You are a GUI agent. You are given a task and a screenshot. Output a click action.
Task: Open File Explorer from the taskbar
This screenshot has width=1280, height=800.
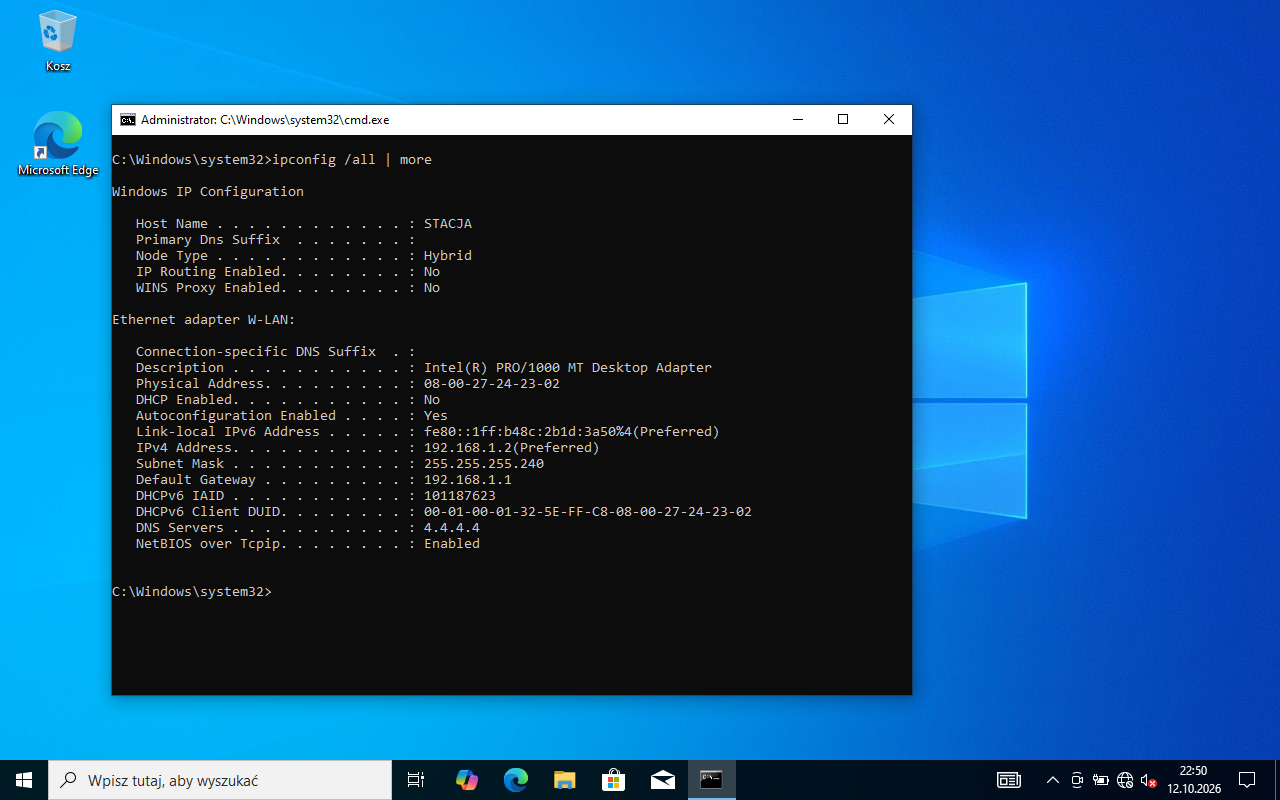pyautogui.click(x=564, y=780)
